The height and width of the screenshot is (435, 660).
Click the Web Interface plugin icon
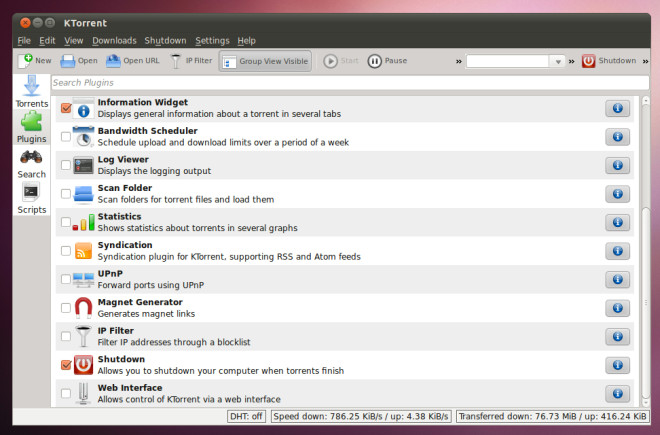coord(83,393)
